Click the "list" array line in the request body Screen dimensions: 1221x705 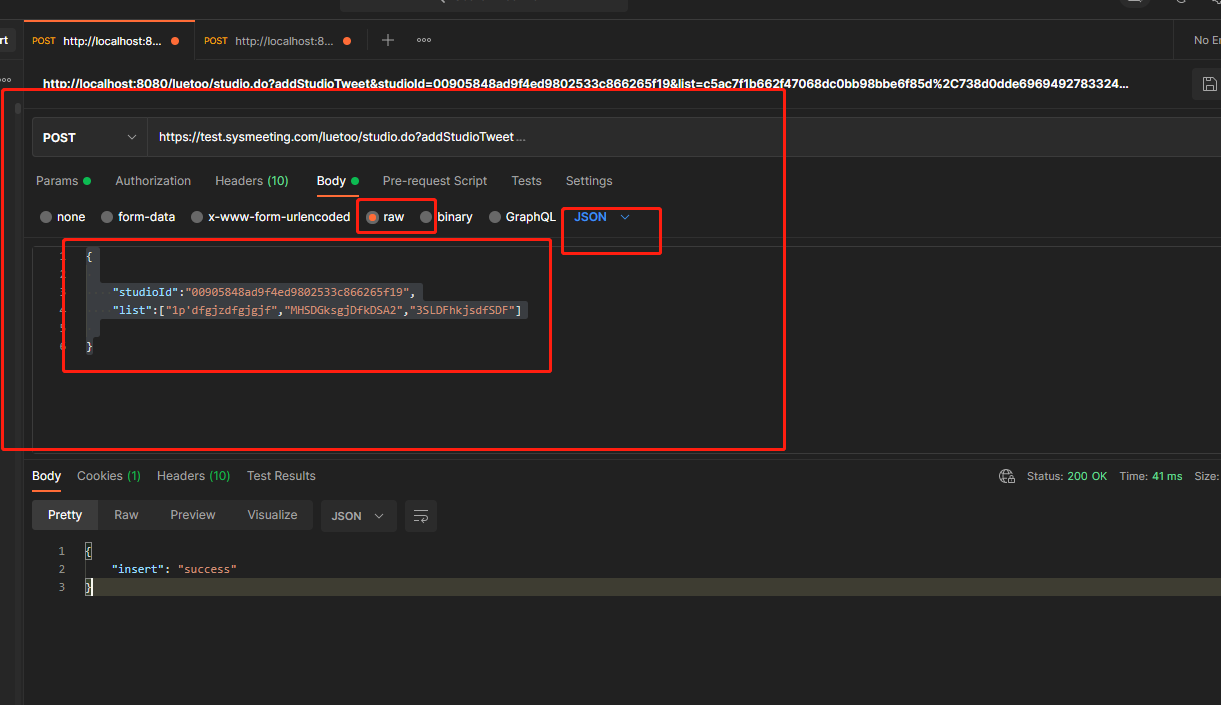pos(318,311)
